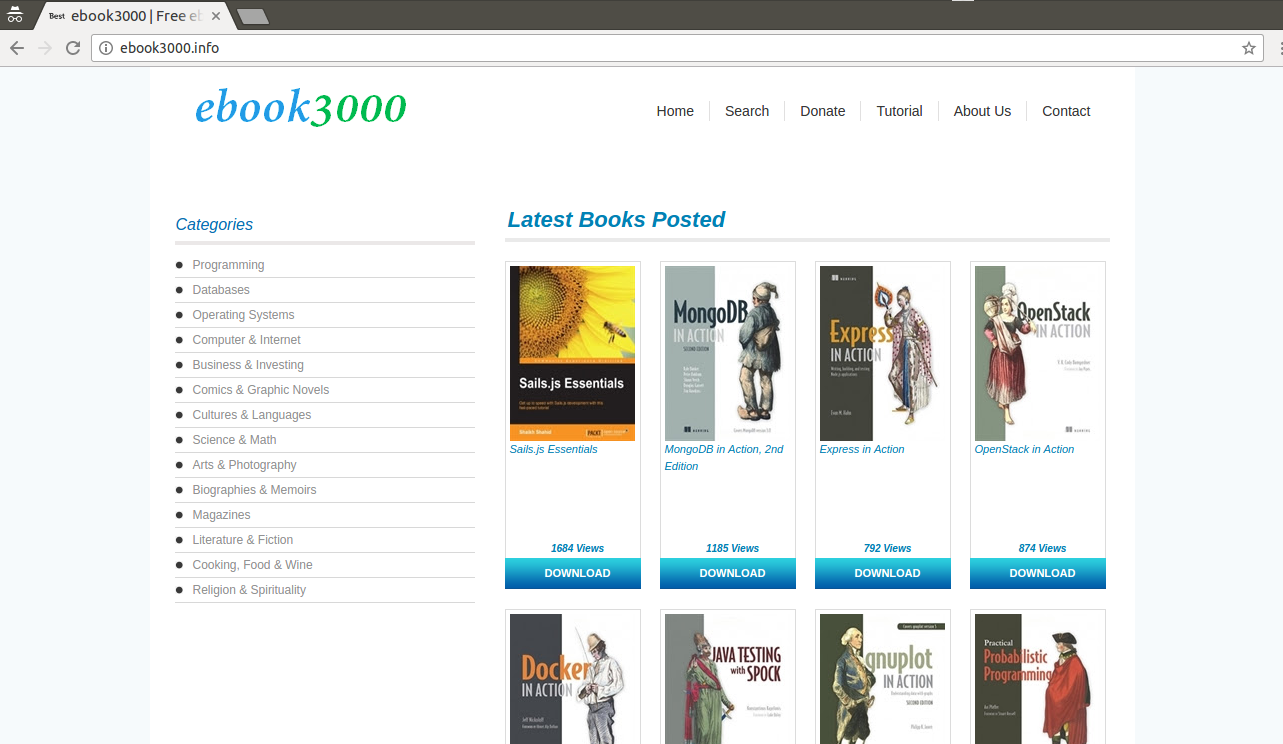
Task: Click the Categories sidebar heading
Action: [x=214, y=225]
